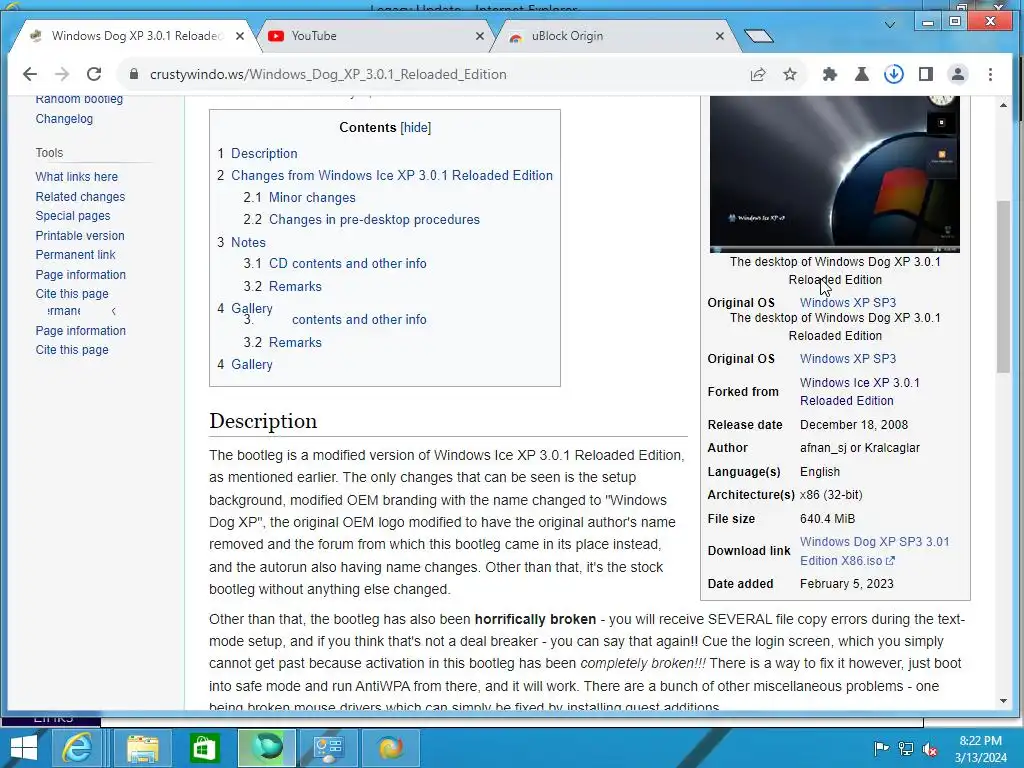Bookmark this page with the star icon
The image size is (1024, 768).
point(790,74)
